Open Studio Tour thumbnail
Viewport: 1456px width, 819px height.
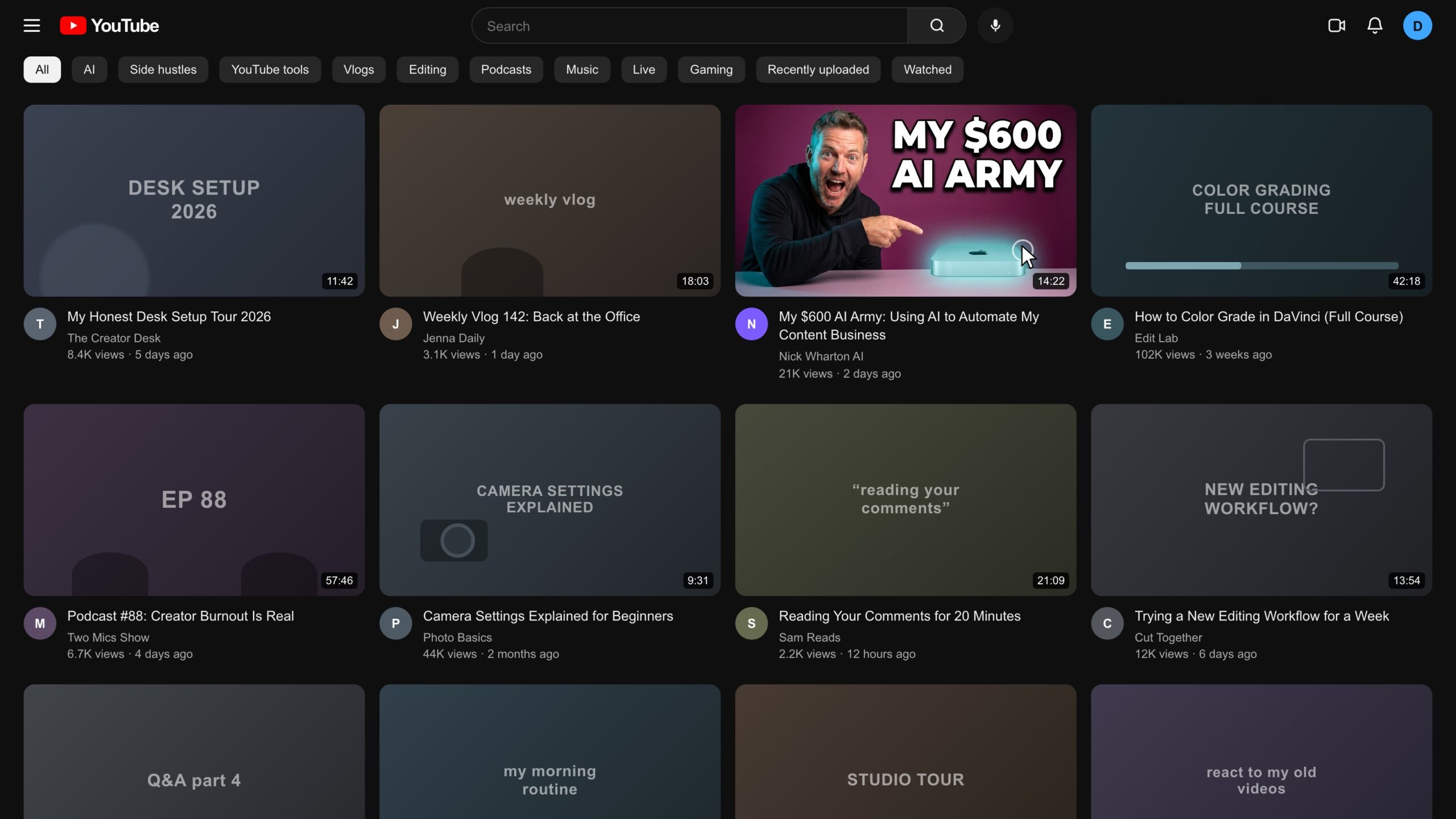click(905, 752)
